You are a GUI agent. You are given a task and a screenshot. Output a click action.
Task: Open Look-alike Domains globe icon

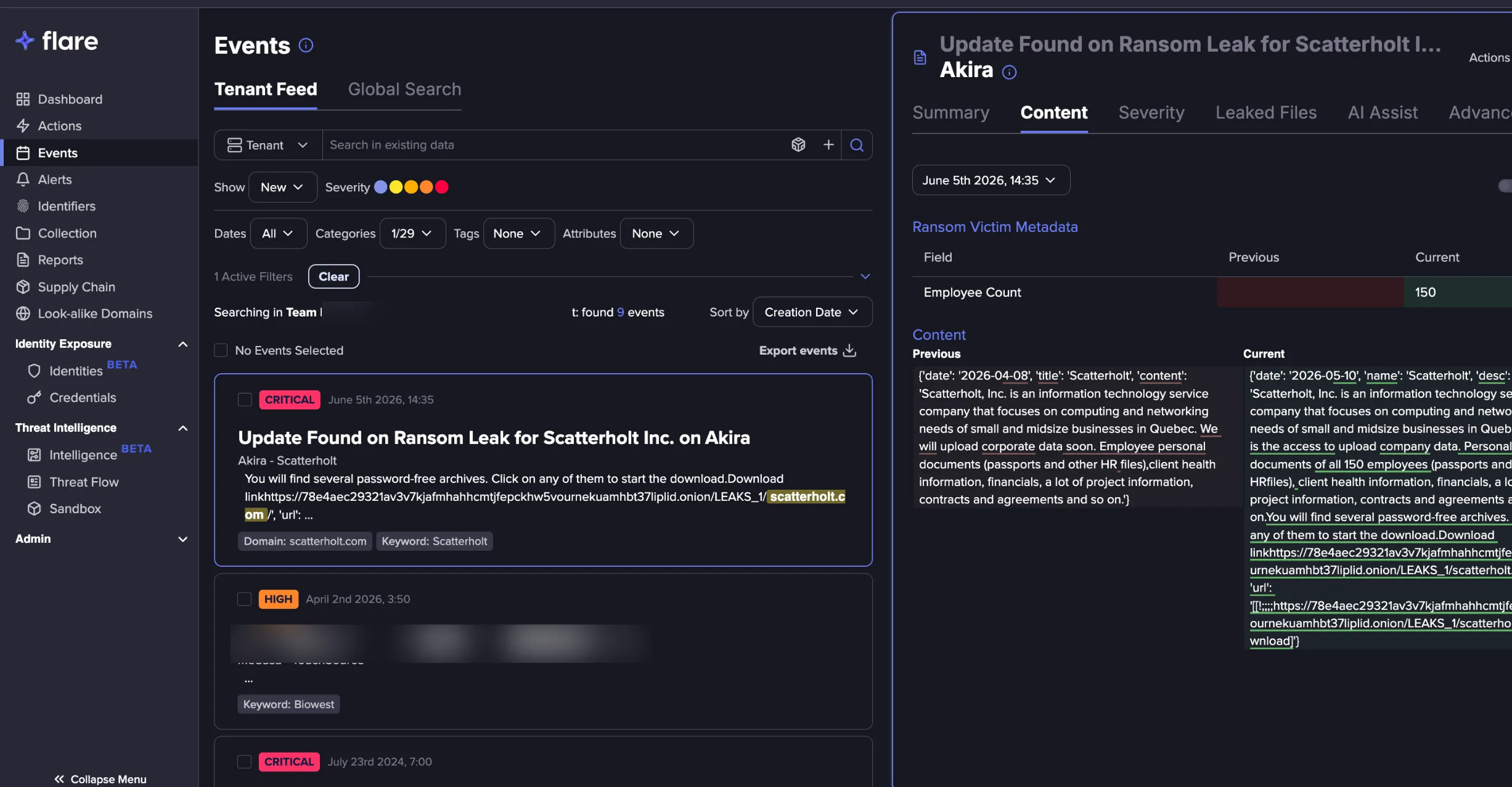point(23,313)
